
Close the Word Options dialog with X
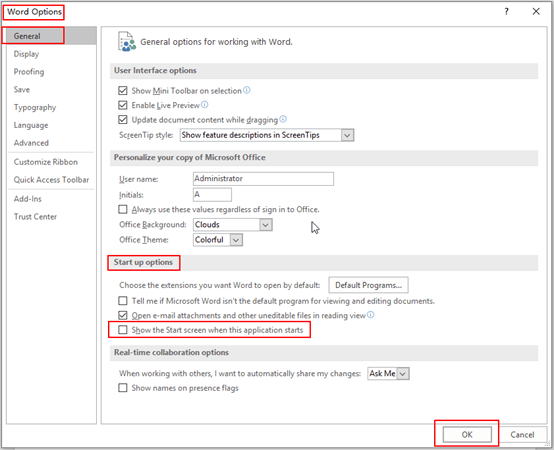[x=536, y=12]
